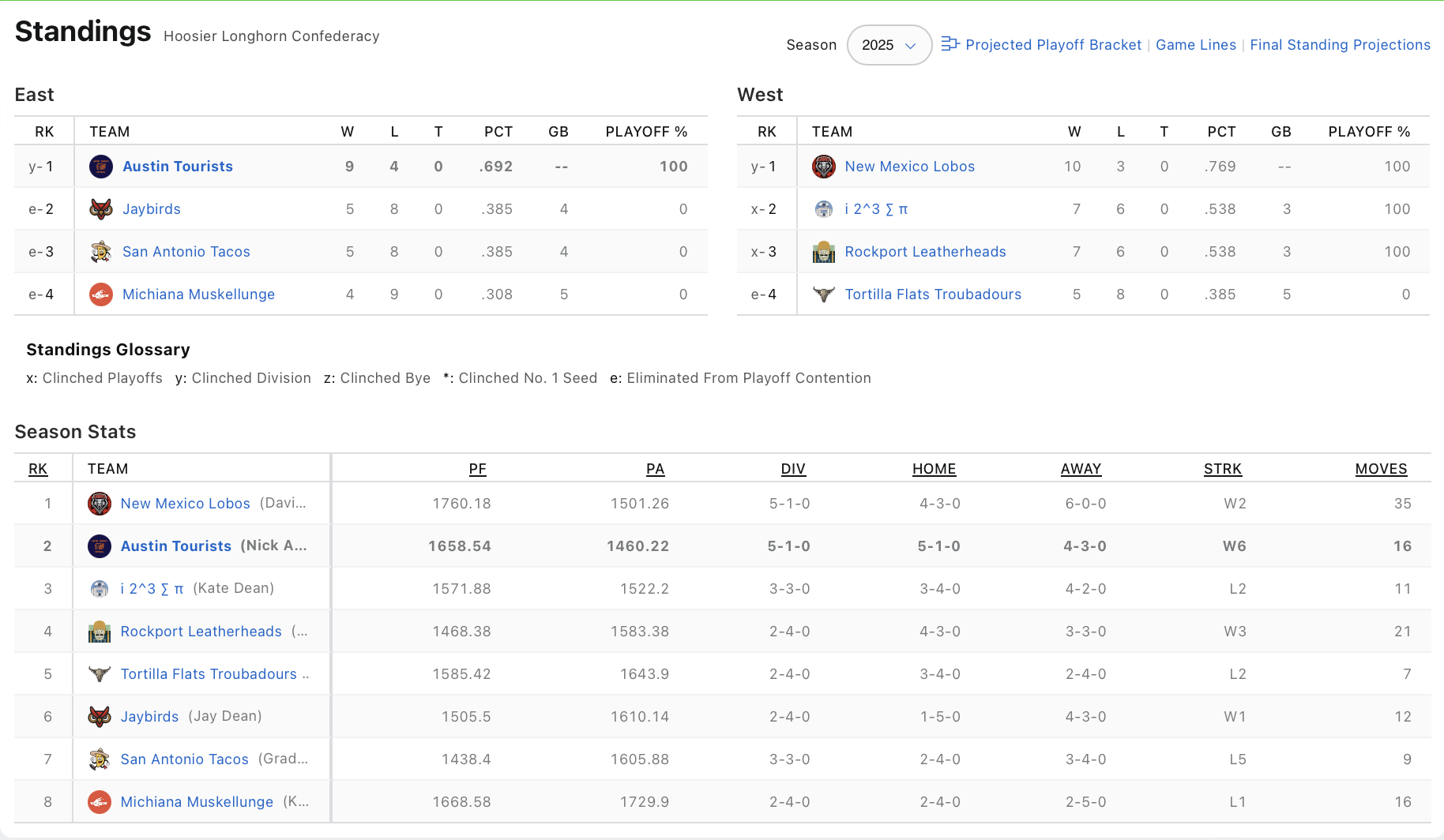Open Tortilla Flats Troubadours team page in West
1444x840 pixels.
point(933,294)
